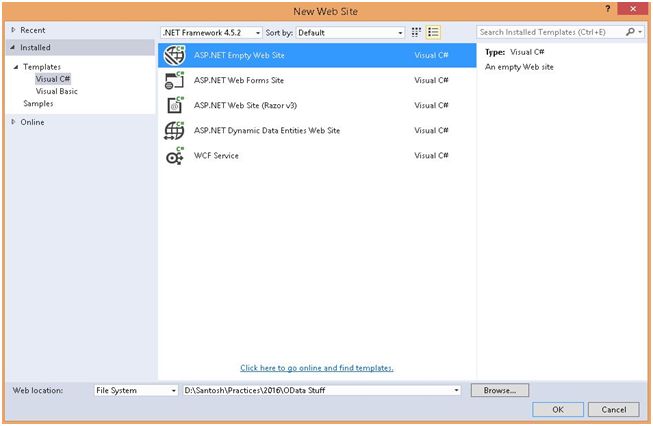Open the help question mark button
Screen dimensions: 653x426
608,9
